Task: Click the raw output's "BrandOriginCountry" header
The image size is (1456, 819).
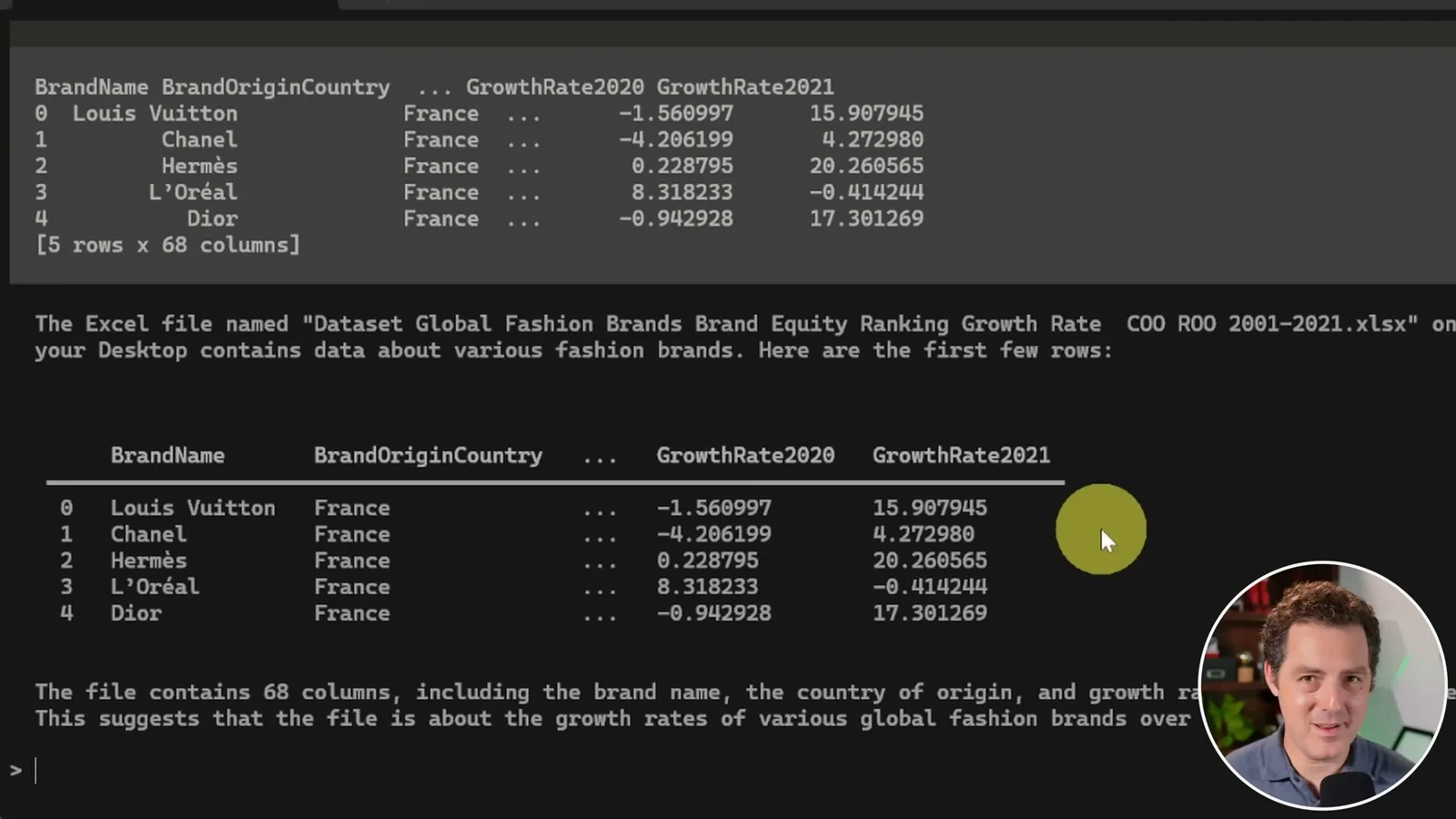Action: (276, 87)
